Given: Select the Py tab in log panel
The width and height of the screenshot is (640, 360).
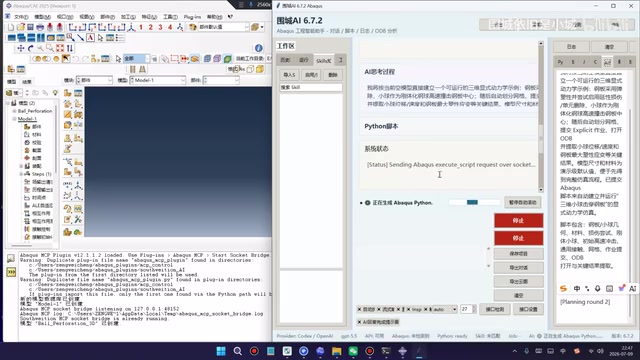Looking at the screenshot, I should tap(560, 62).
